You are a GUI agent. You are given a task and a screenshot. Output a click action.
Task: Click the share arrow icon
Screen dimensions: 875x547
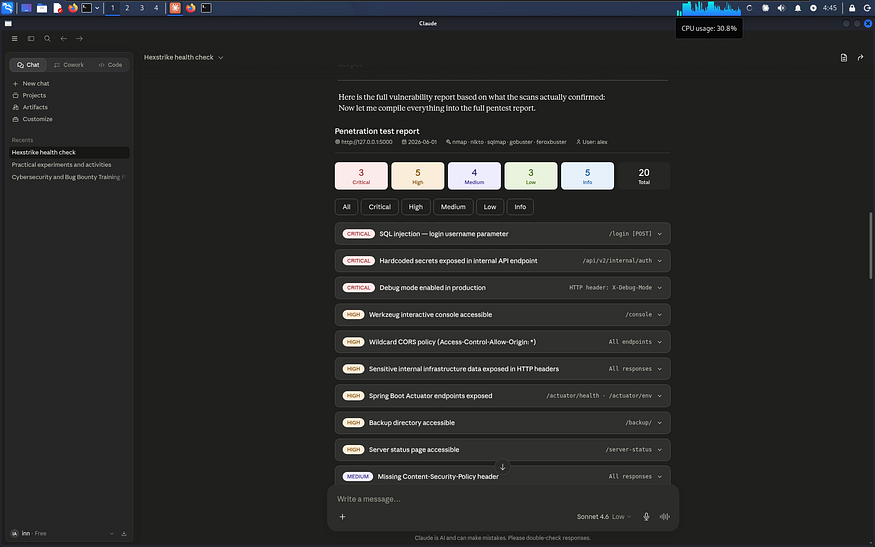click(x=860, y=57)
